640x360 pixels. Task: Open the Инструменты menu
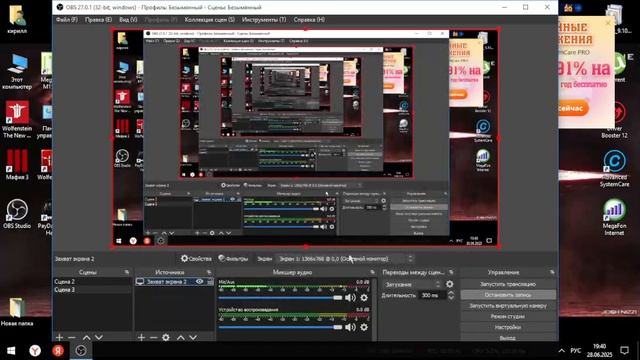264,20
